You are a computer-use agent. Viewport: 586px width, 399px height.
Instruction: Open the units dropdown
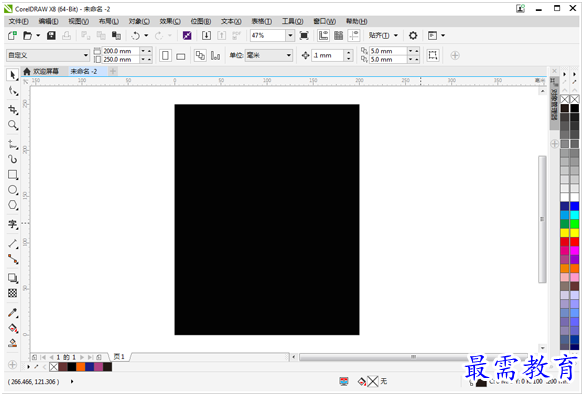(289, 55)
